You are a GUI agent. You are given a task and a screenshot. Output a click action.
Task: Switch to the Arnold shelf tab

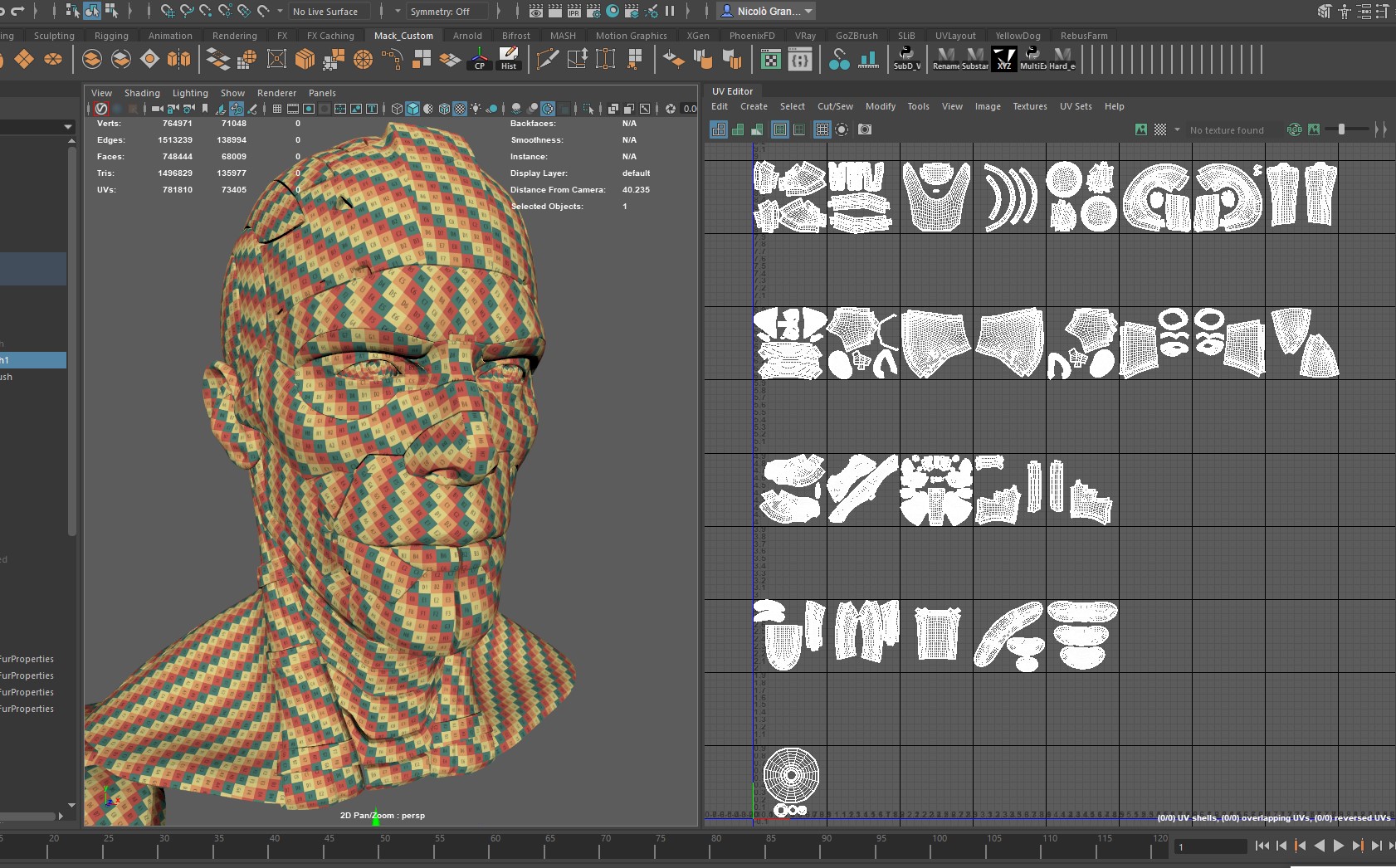[x=467, y=36]
